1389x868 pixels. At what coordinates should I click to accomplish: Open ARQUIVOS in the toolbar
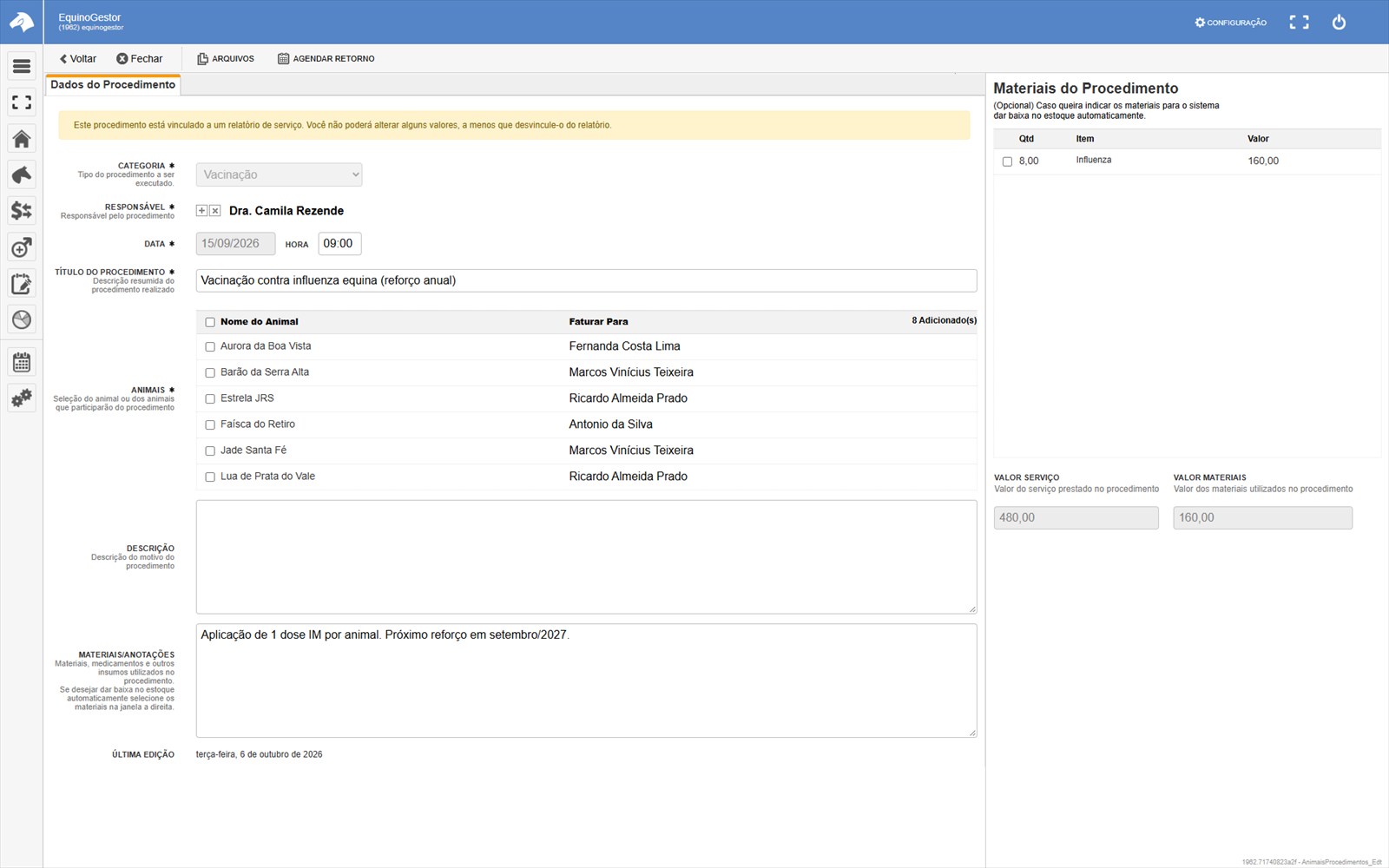[x=226, y=59]
